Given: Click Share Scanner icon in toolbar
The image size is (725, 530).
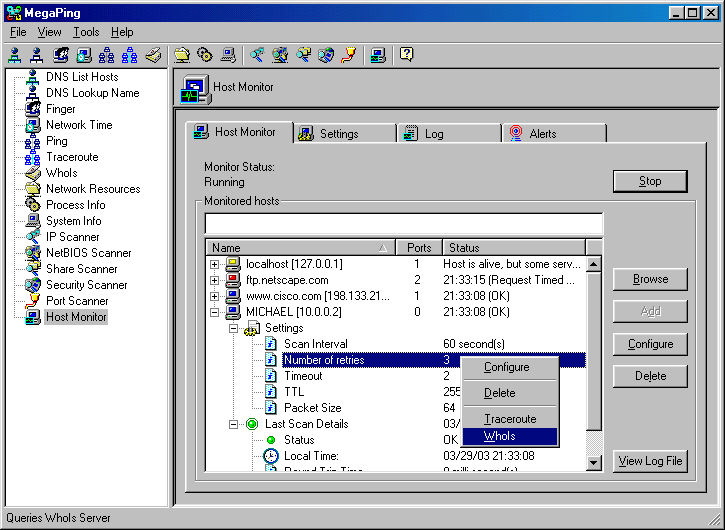Looking at the screenshot, I should pyautogui.click(x=303, y=55).
